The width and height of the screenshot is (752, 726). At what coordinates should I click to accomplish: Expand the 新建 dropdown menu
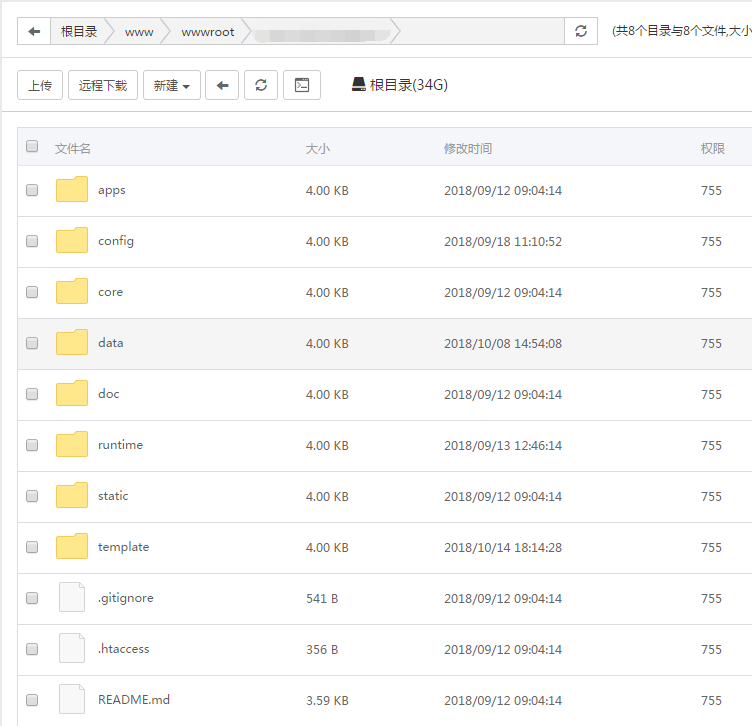pyautogui.click(x=172, y=85)
